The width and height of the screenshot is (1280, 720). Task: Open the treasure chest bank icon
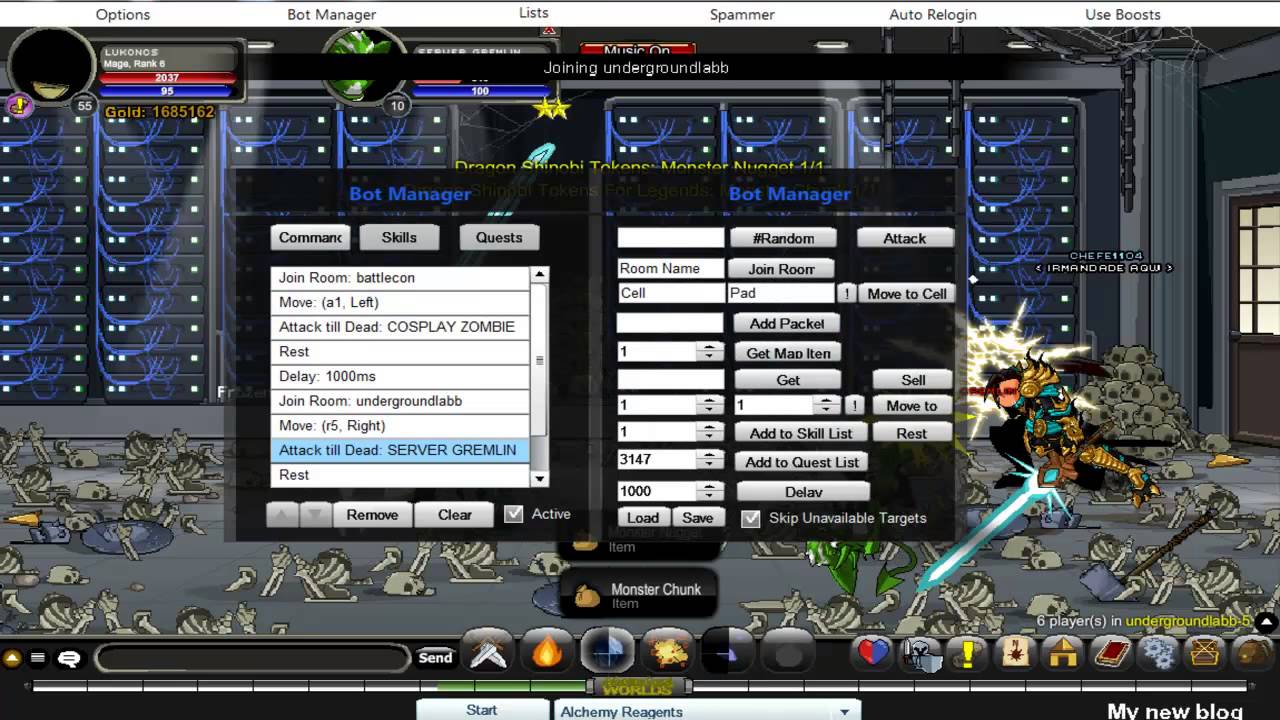1206,653
